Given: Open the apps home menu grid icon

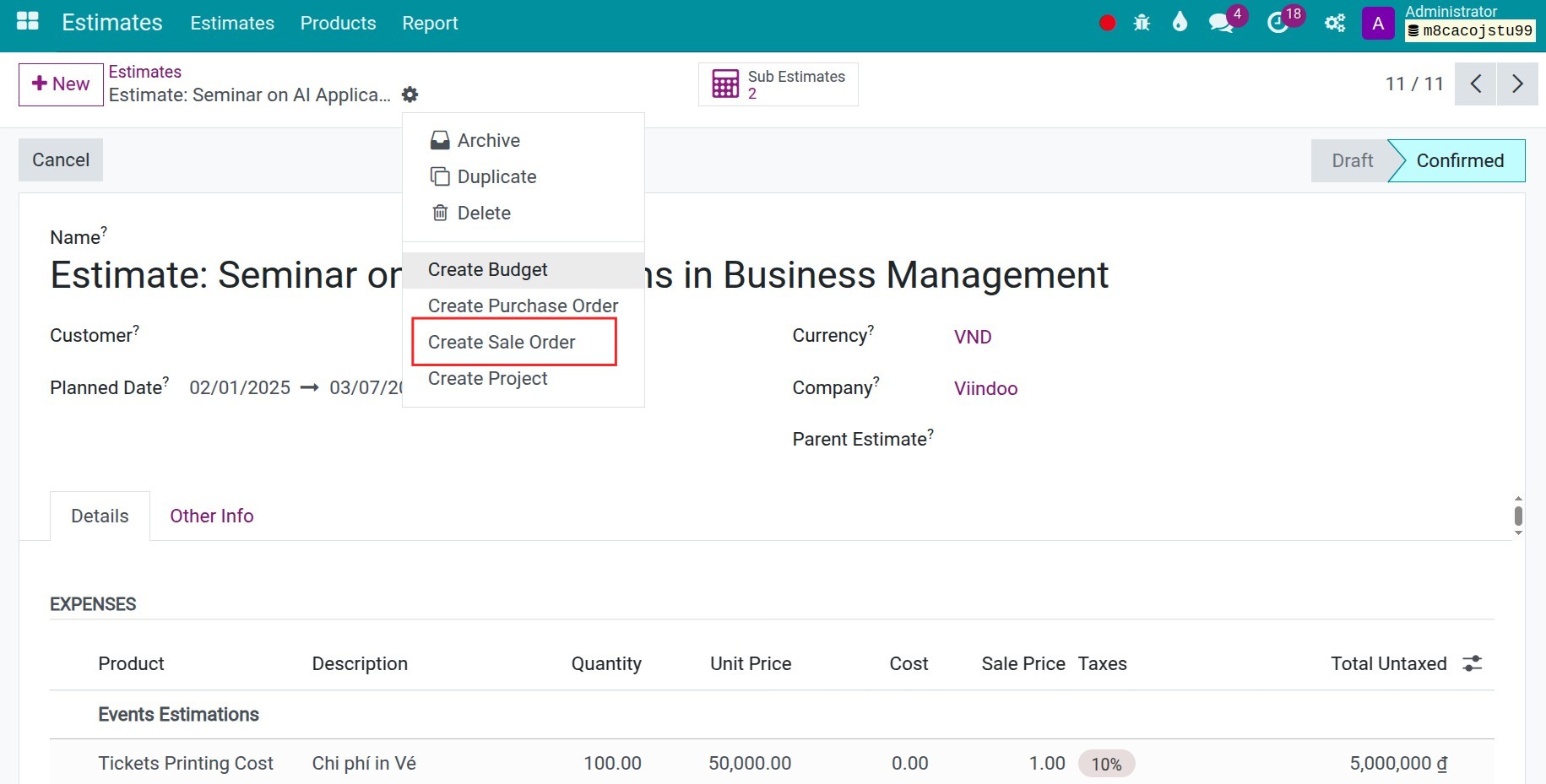Looking at the screenshot, I should tap(28, 22).
